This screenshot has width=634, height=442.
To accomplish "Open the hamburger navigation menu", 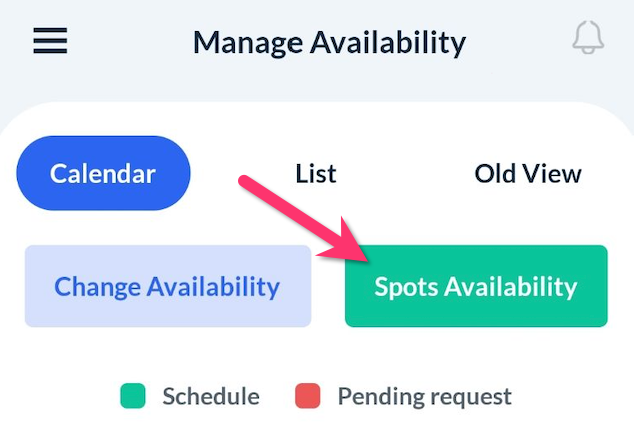I will point(50,41).
